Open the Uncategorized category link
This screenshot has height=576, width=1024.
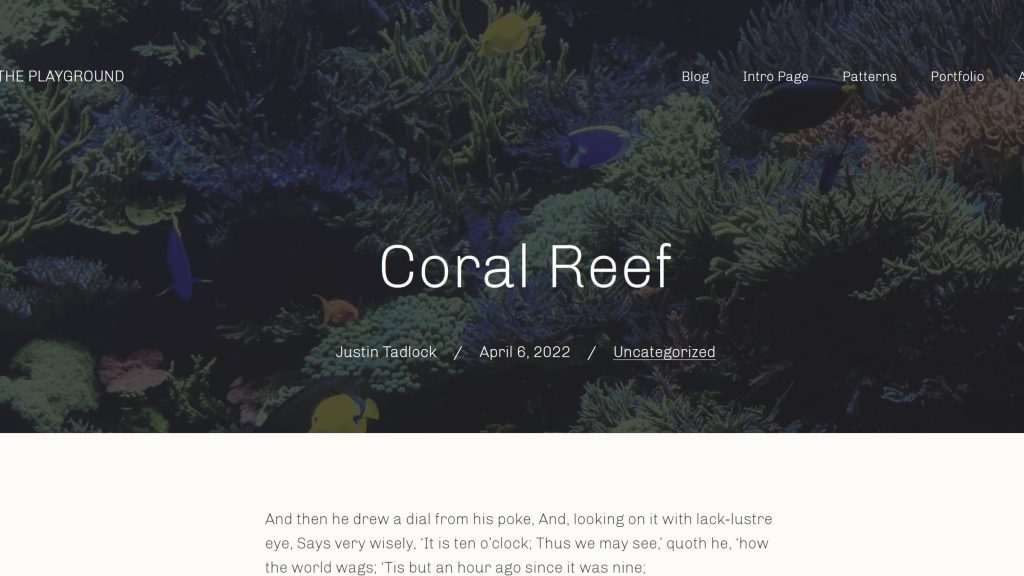[x=664, y=352]
